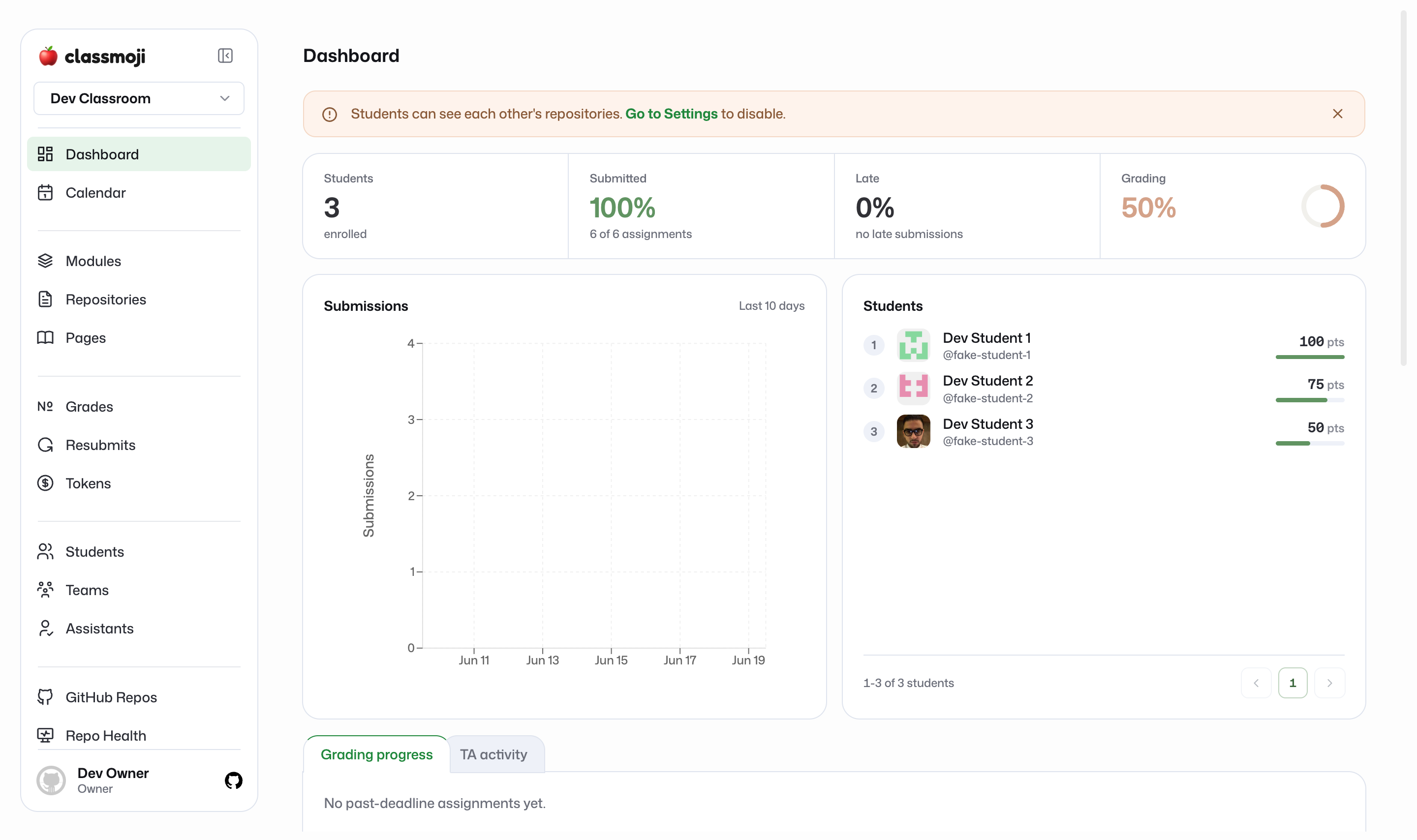Open Students in sidebar
The image size is (1417, 840).
click(x=139, y=552)
